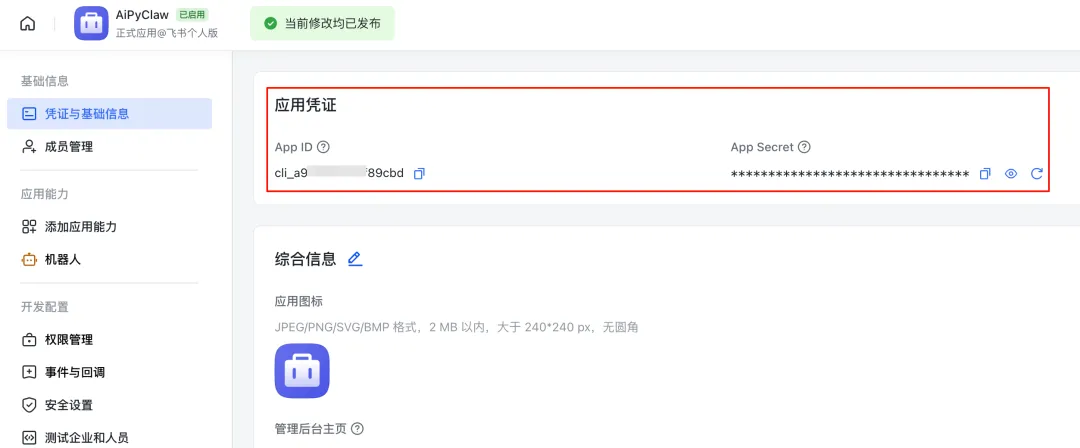Screen dimensions: 1080x448
Task: Open 凭证与基础信息 in the sidebar
Action: point(108,114)
